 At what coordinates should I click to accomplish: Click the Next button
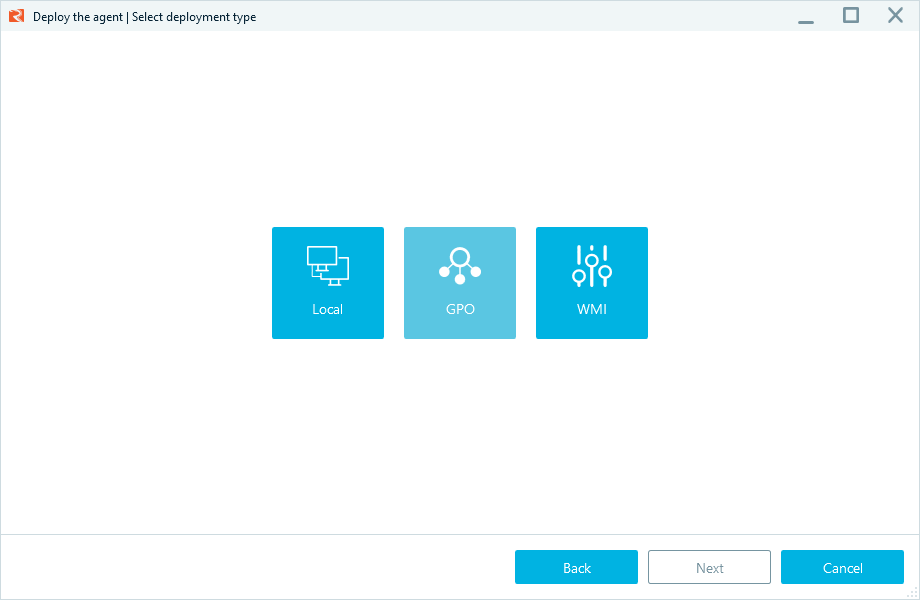(x=709, y=567)
